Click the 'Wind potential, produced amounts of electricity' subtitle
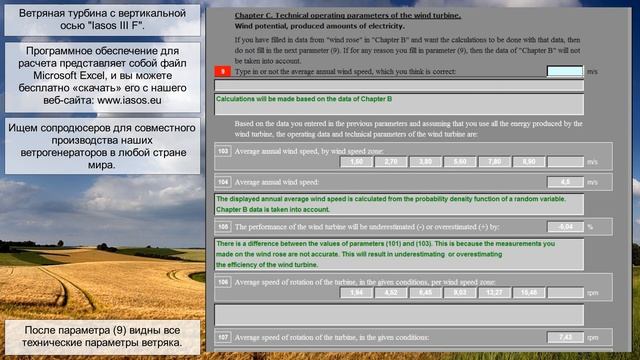Viewport: 640px width, 360px height. (320, 26)
